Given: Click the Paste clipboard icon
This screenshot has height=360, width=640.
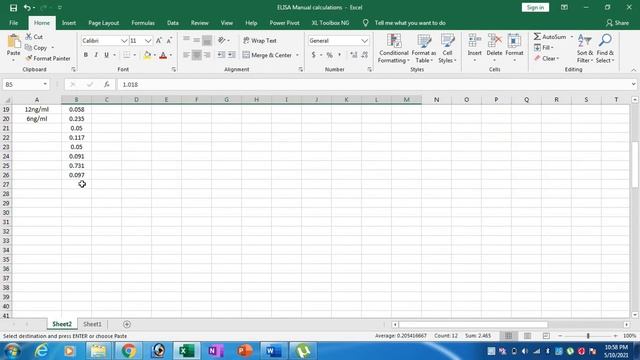Looking at the screenshot, I should (13, 41).
